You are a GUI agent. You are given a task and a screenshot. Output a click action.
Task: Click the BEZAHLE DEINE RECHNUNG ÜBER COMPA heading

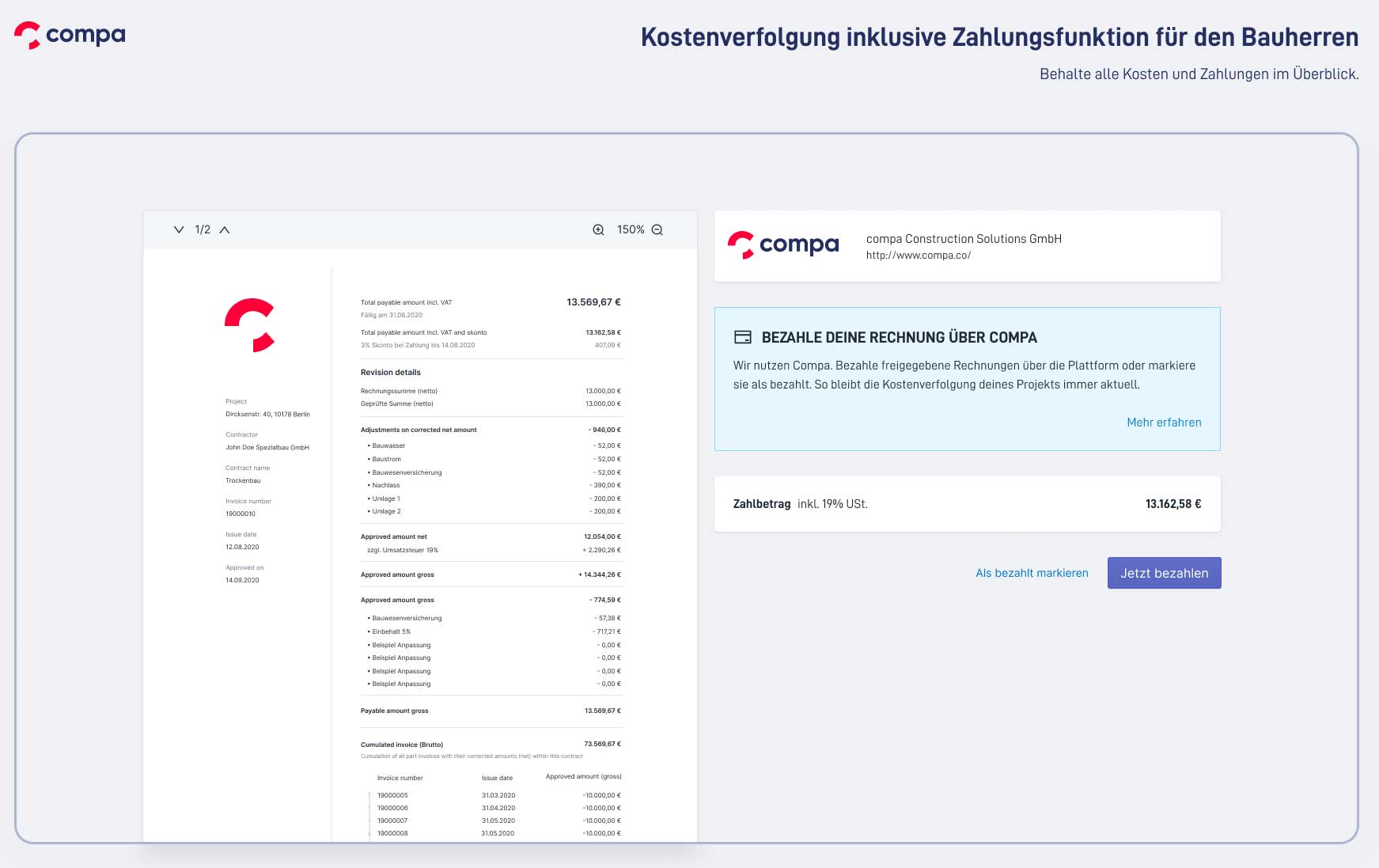point(899,337)
